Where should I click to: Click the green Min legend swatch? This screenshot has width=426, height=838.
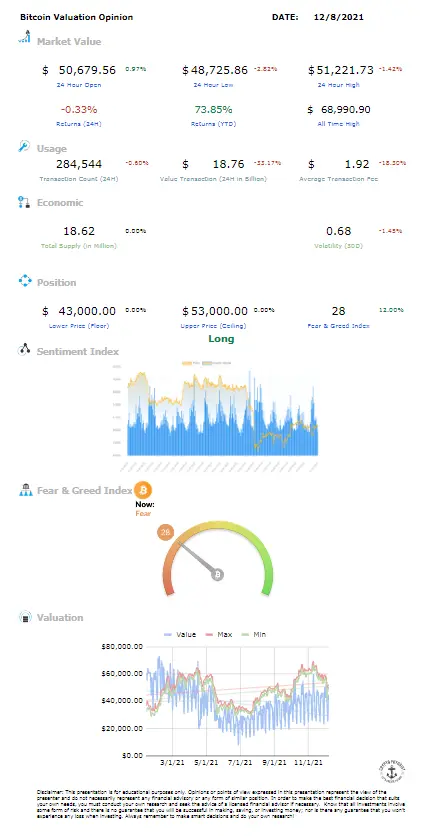coord(246,634)
